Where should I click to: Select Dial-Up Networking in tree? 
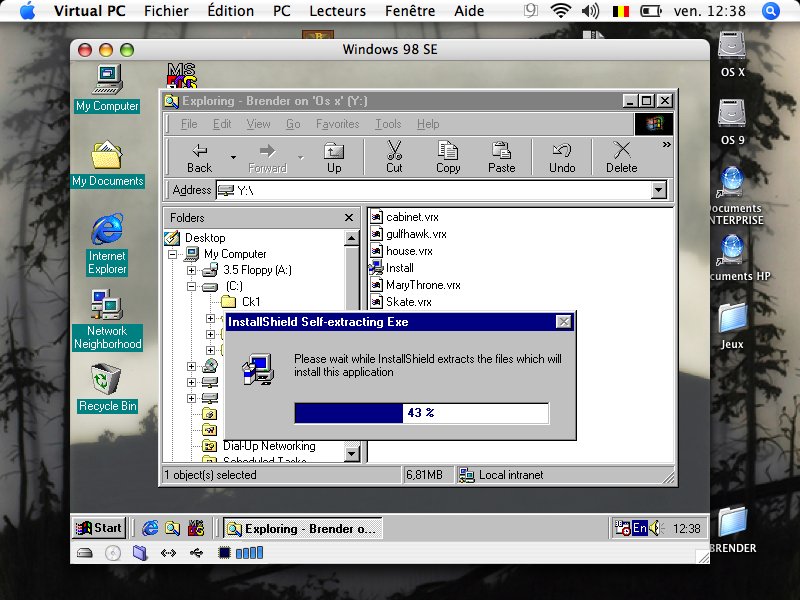click(x=269, y=446)
